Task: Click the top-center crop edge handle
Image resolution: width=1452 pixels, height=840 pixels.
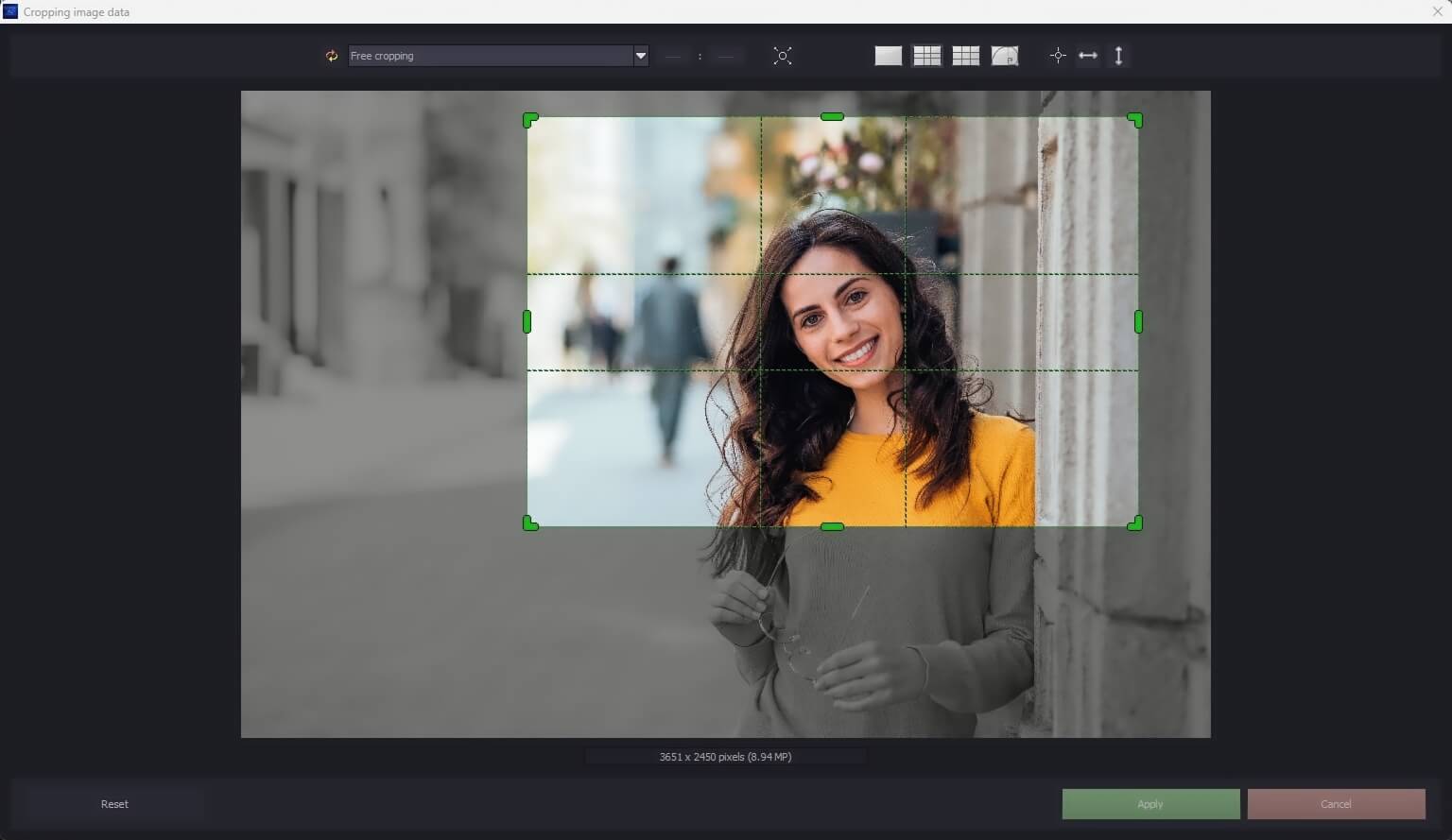Action: (832, 117)
